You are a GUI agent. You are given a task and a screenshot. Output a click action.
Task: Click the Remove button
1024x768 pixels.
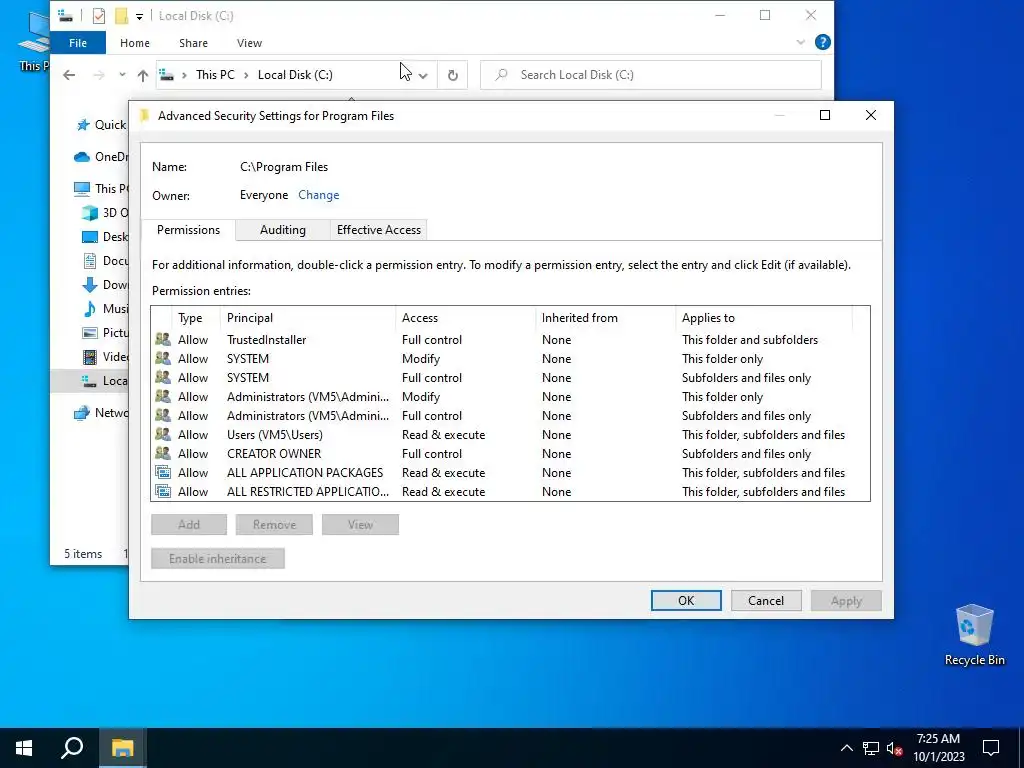pos(274,524)
